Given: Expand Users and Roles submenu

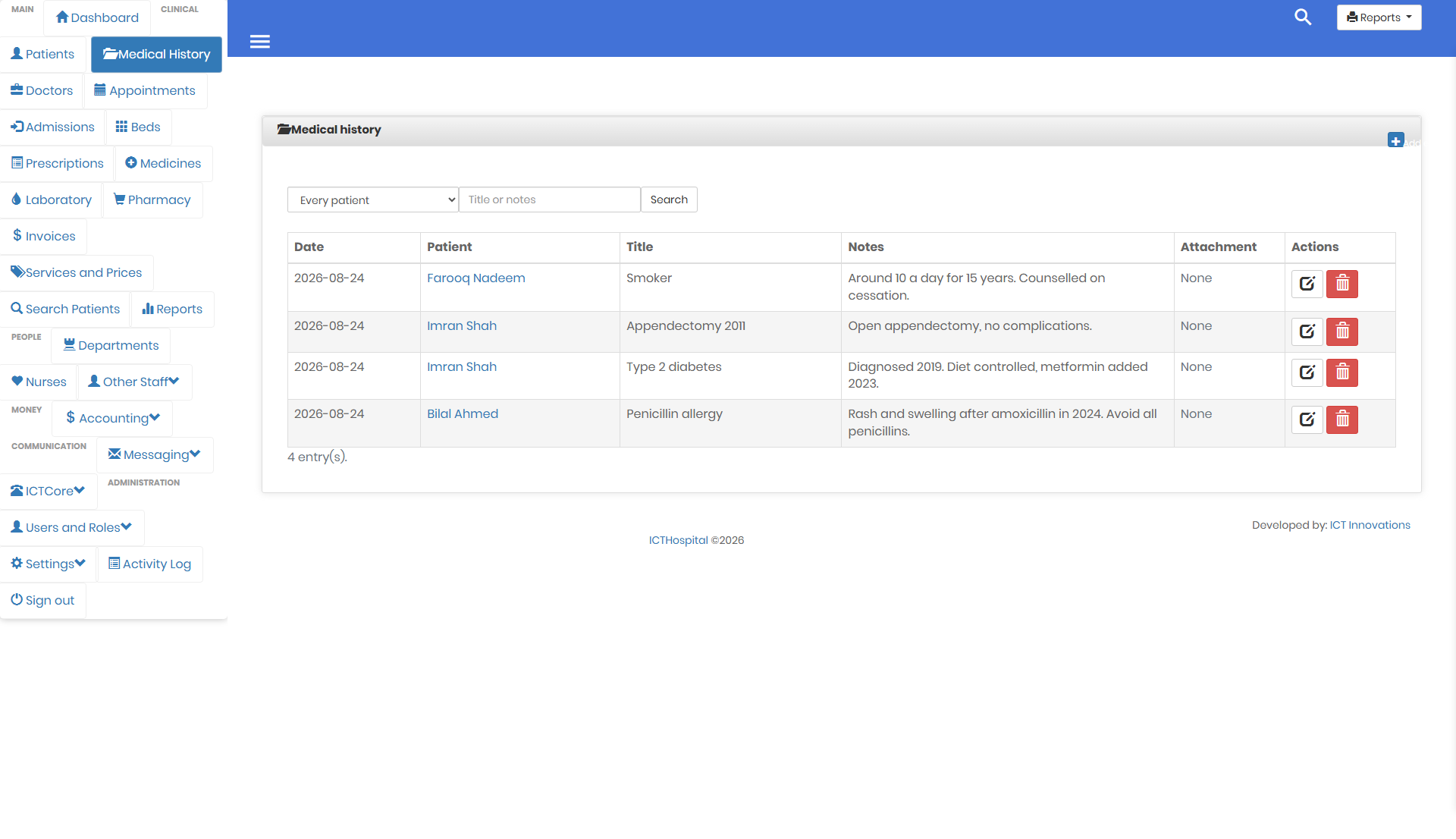Looking at the screenshot, I should [71, 527].
